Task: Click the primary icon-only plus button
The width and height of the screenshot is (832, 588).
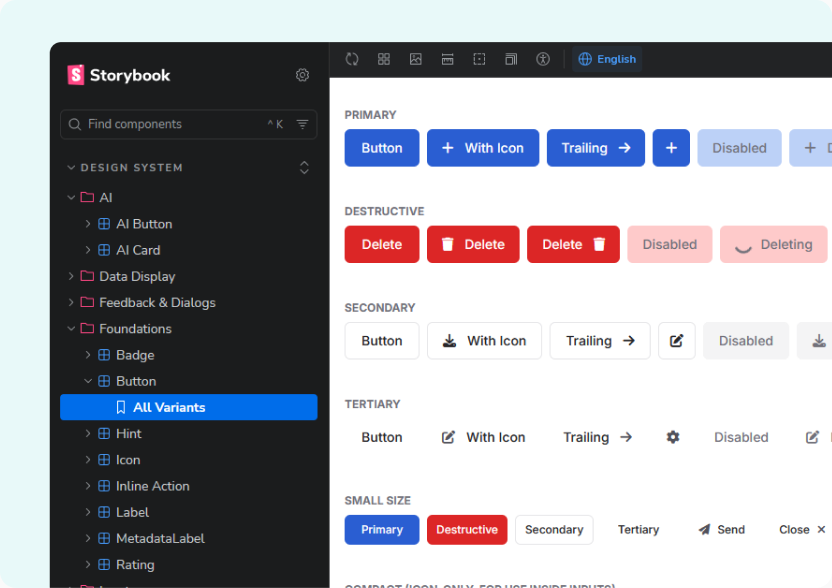Action: point(671,148)
